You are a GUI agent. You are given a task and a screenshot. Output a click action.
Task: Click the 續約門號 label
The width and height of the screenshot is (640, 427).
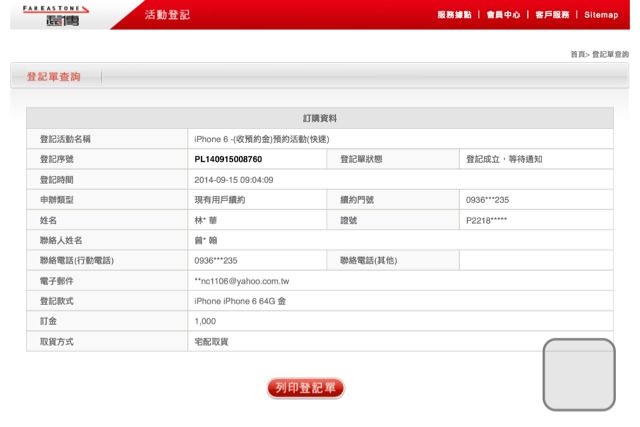point(357,200)
